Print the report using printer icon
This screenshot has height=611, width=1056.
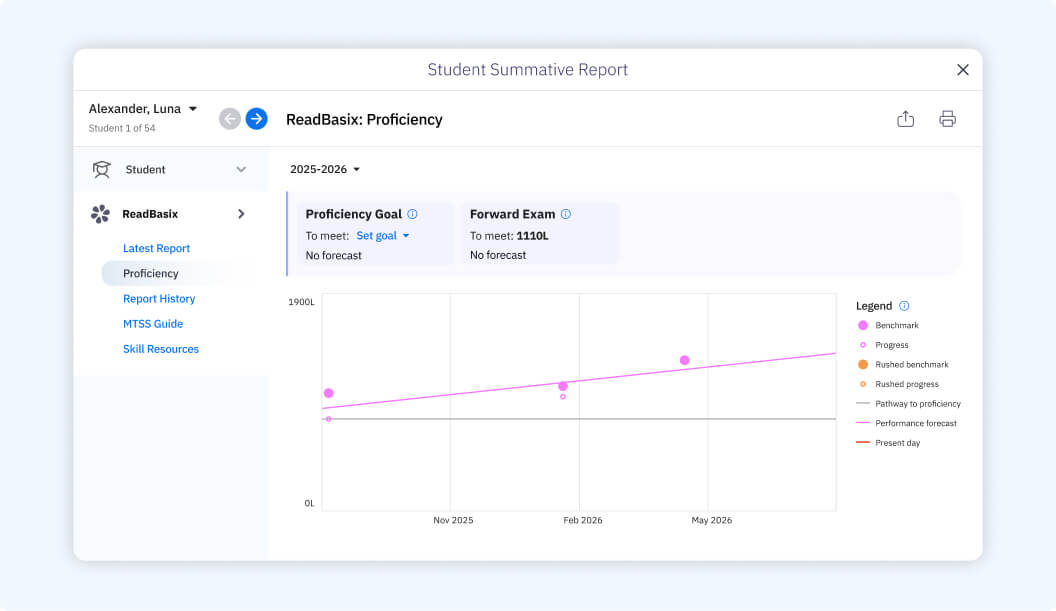[x=947, y=119]
